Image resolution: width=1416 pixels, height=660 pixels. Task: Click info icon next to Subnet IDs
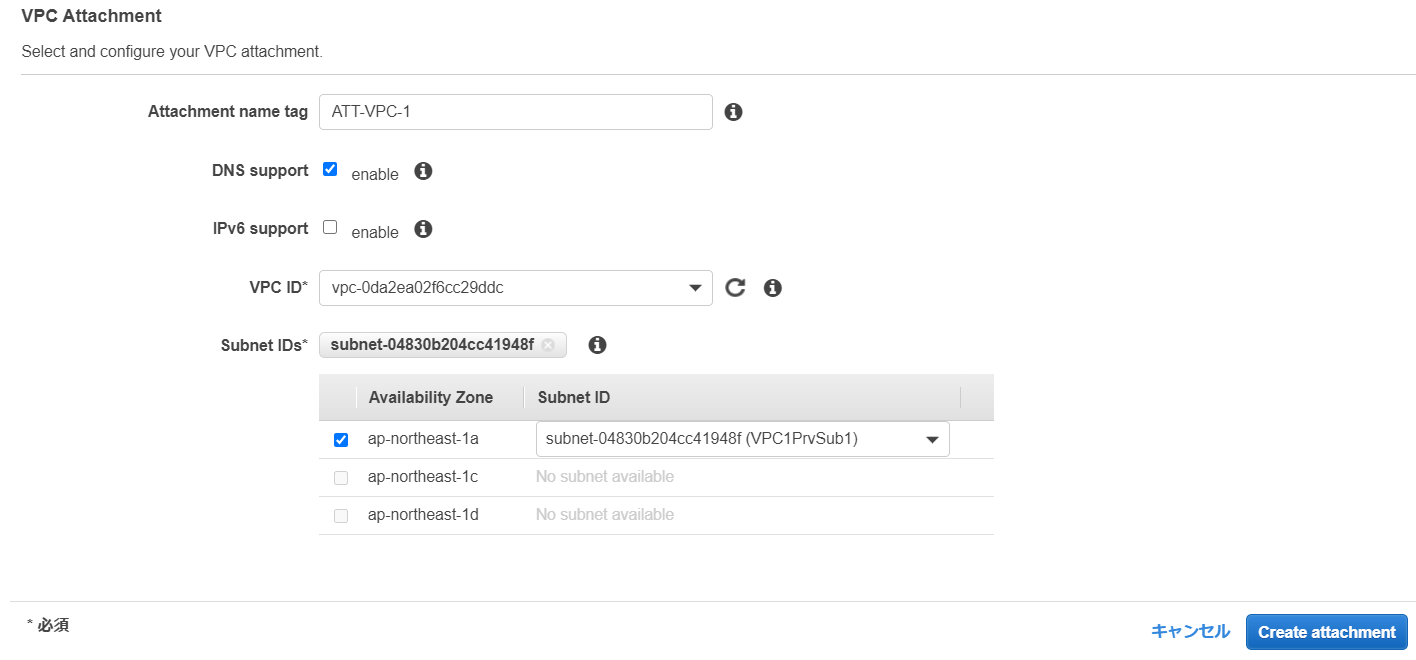coord(597,345)
